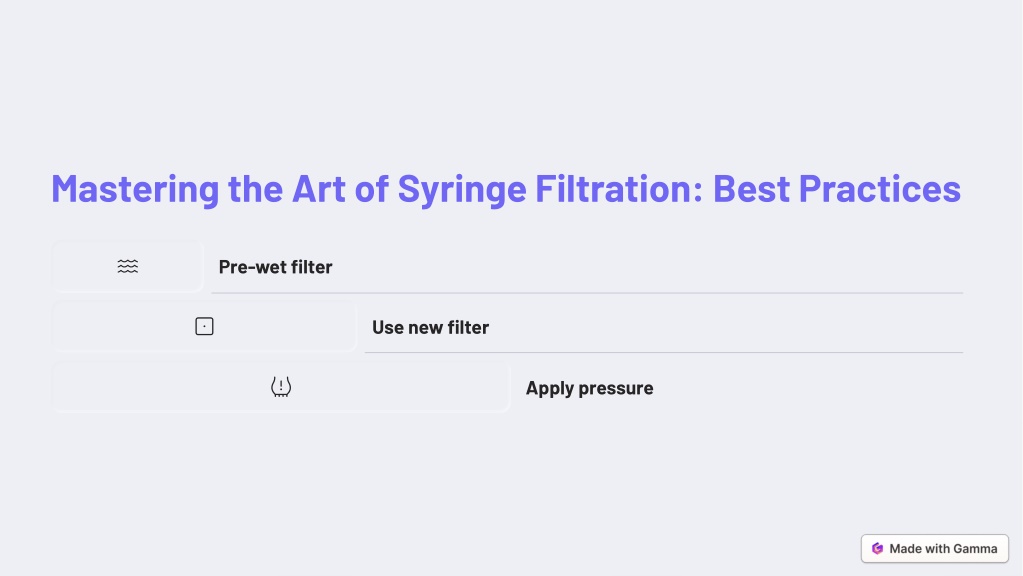This screenshot has width=1023, height=576.
Task: Click the word Syringe in the heading
Action: tap(462, 190)
